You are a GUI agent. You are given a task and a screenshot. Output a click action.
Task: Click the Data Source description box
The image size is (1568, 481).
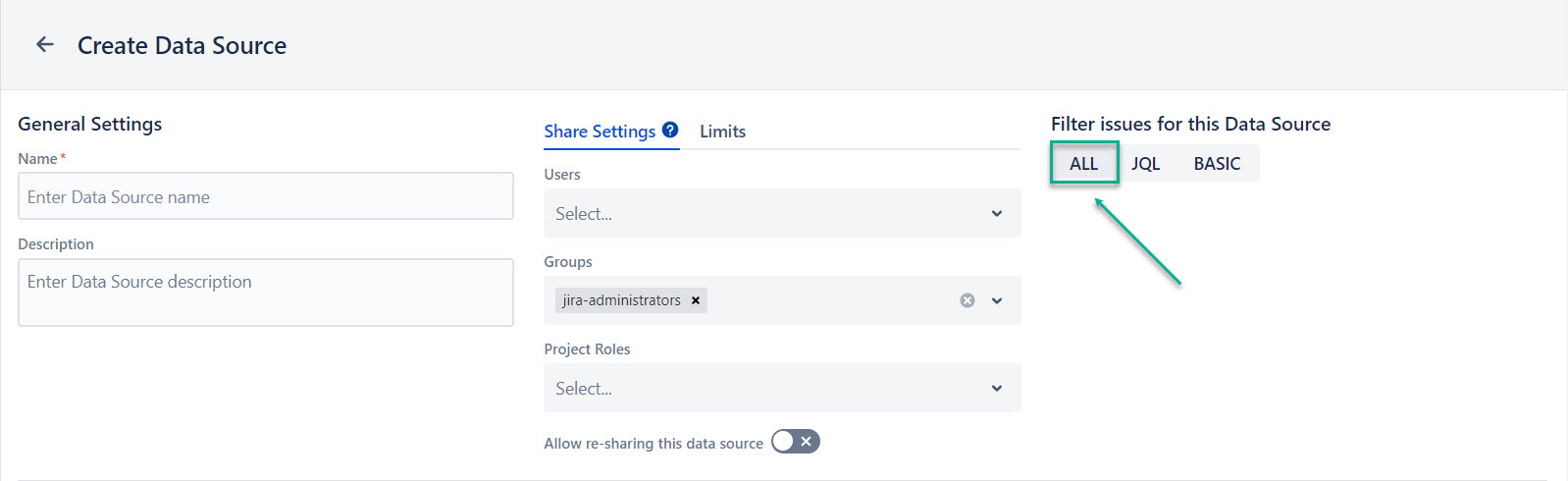click(x=265, y=293)
